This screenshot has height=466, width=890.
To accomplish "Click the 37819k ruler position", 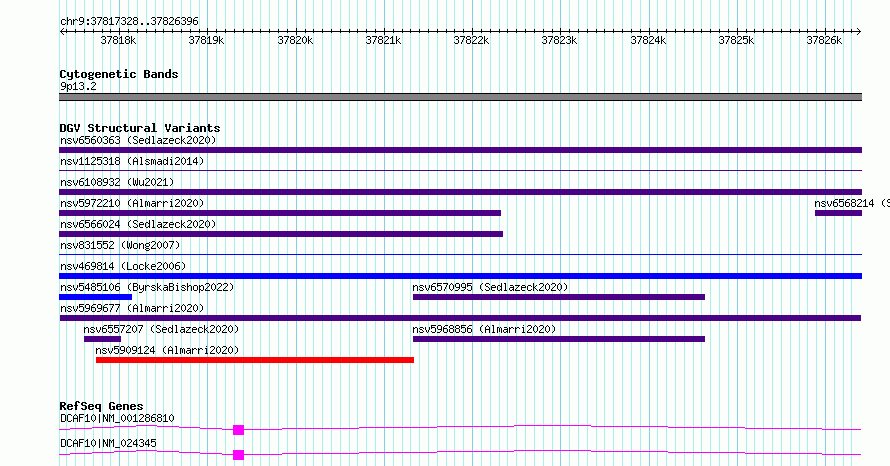I will [206, 40].
